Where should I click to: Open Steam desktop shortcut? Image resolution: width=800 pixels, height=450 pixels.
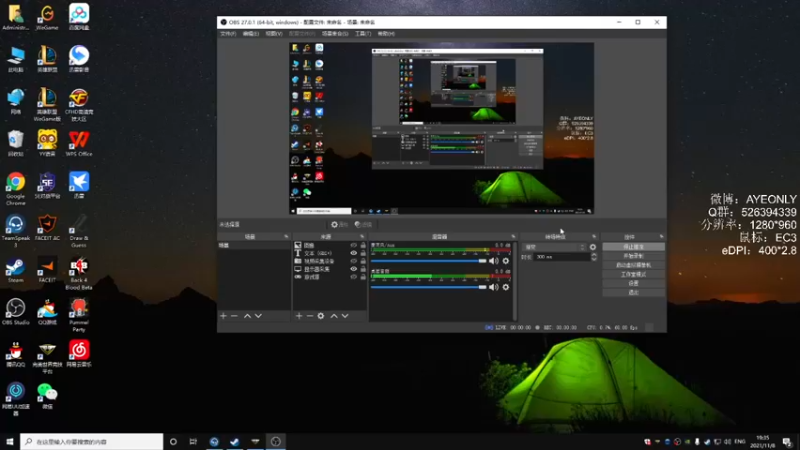[15, 270]
